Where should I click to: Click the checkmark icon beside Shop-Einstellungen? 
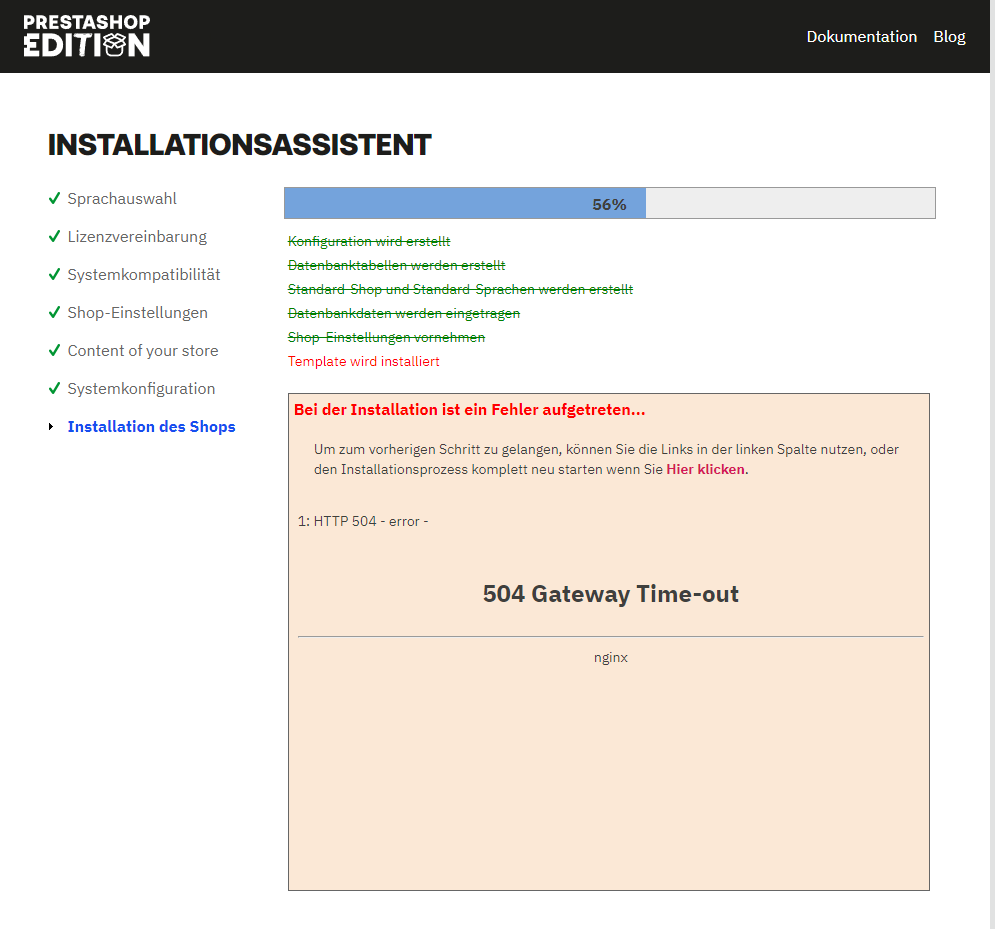click(x=55, y=312)
